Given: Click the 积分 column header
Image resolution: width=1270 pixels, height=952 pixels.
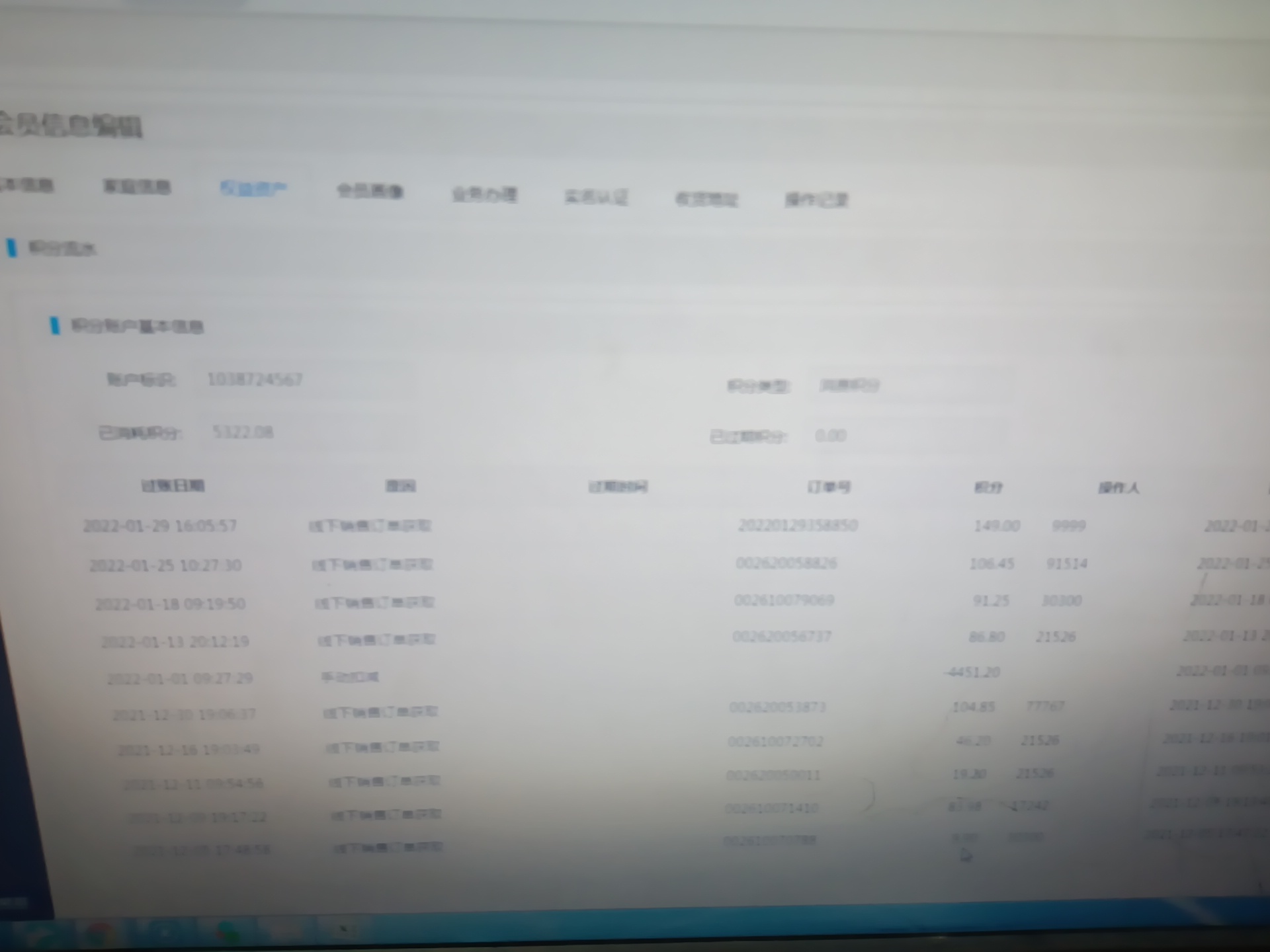Looking at the screenshot, I should coord(988,488).
